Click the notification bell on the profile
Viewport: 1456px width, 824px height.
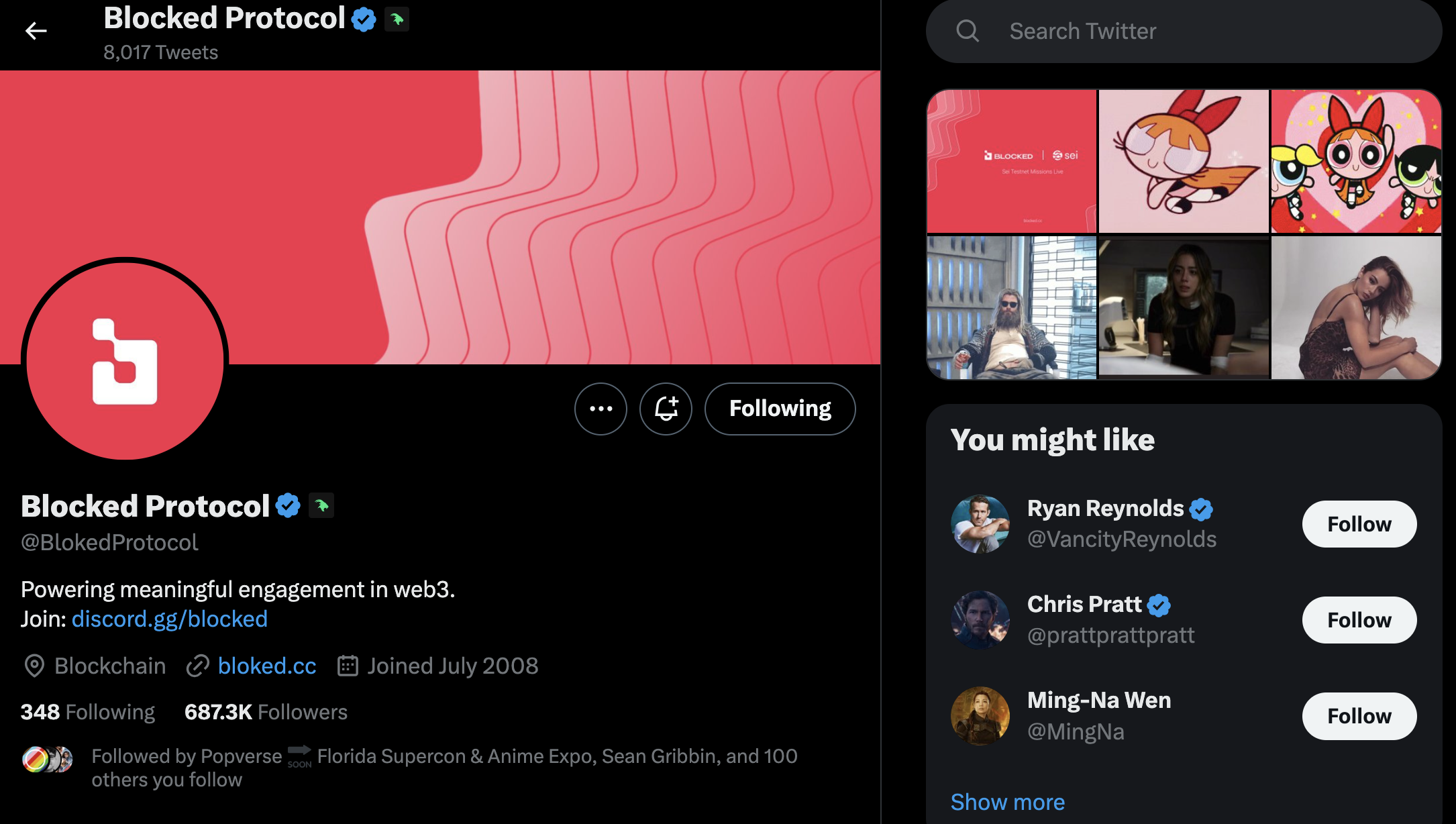coord(665,409)
